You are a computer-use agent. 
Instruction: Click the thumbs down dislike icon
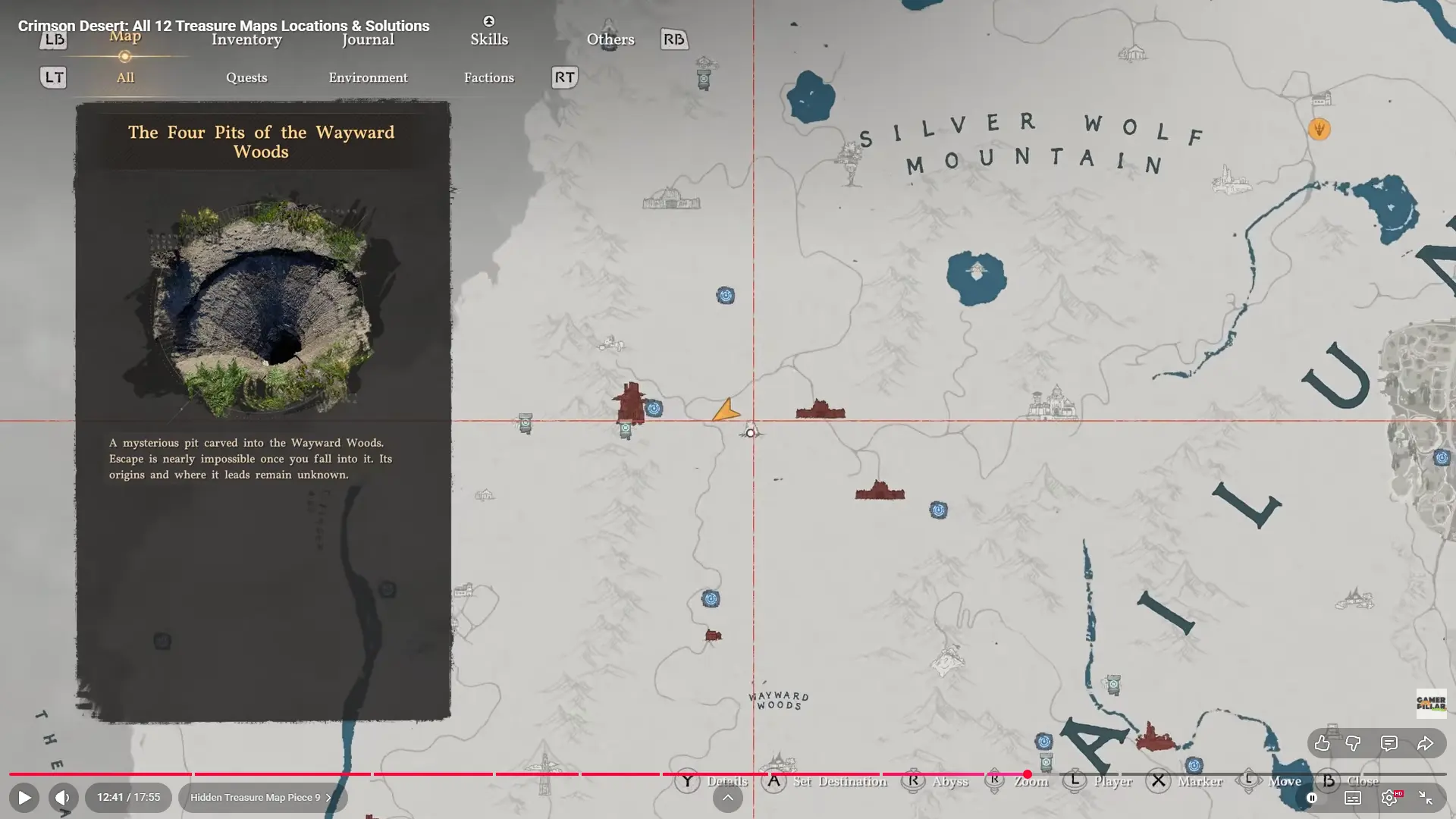click(1354, 744)
